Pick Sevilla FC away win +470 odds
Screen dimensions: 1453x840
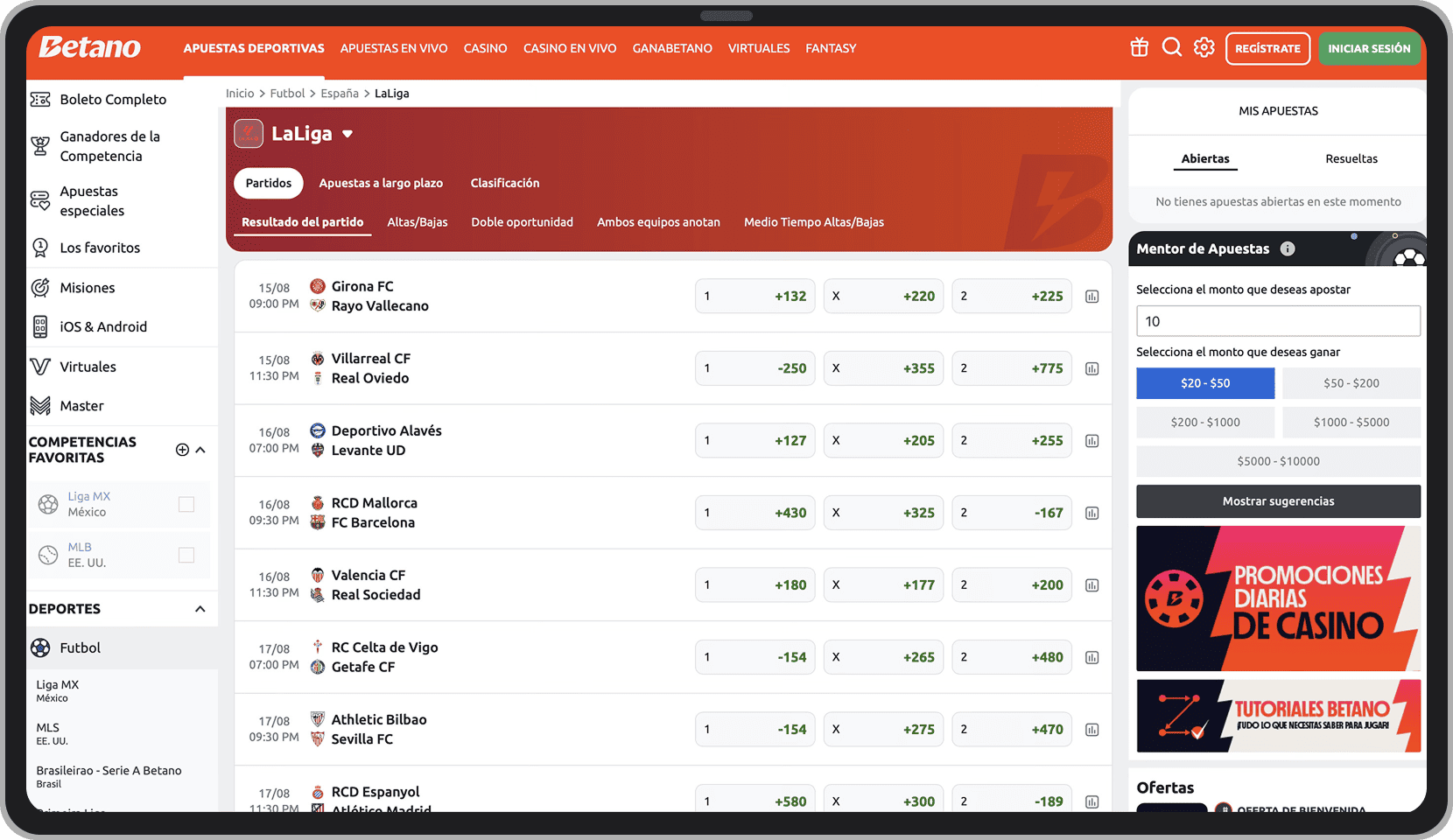pyautogui.click(x=1012, y=729)
